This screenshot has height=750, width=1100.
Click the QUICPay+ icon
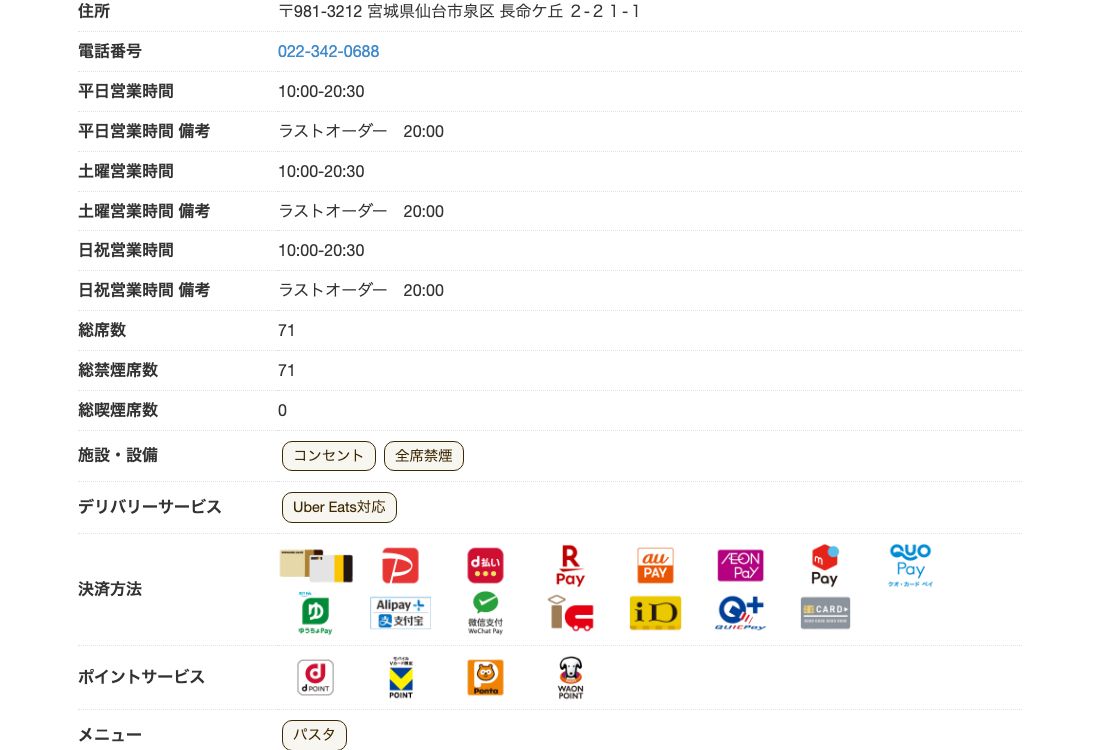(740, 612)
